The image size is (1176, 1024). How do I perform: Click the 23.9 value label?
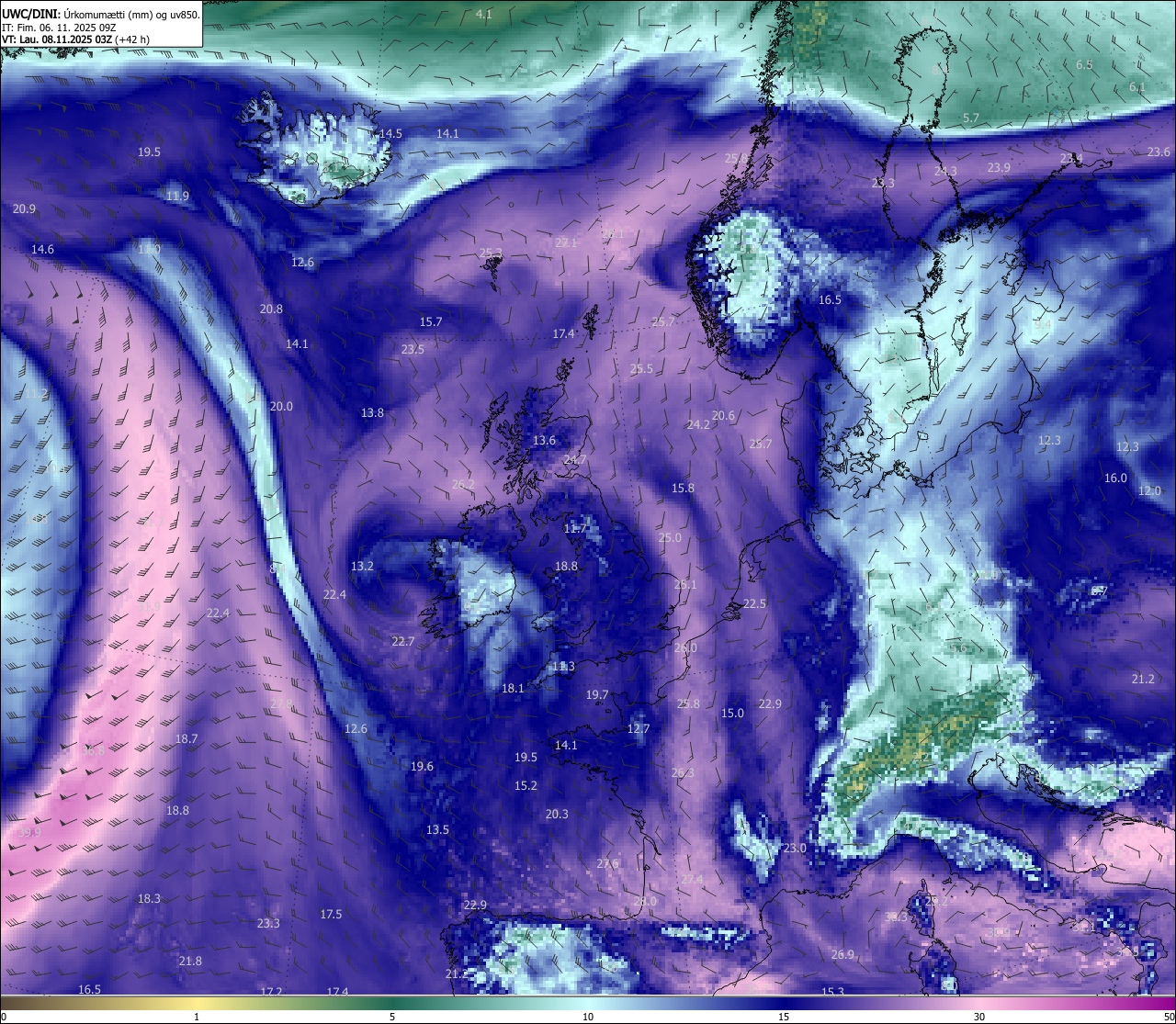999,168
